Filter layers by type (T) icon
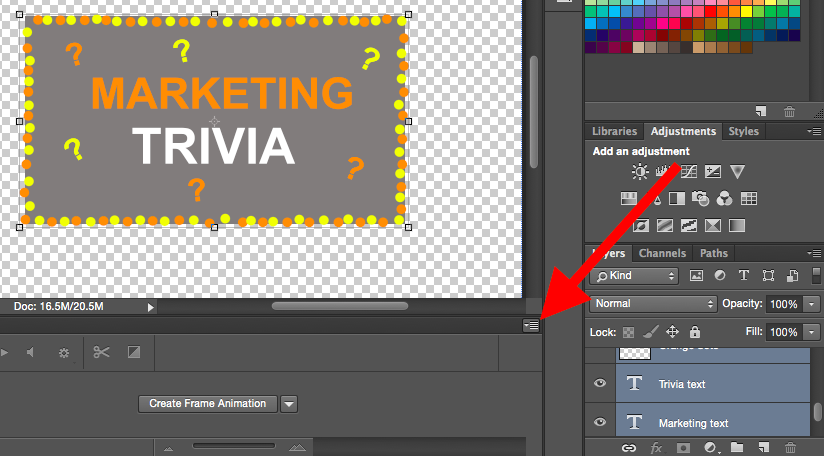This screenshot has height=456, width=824. (x=744, y=275)
